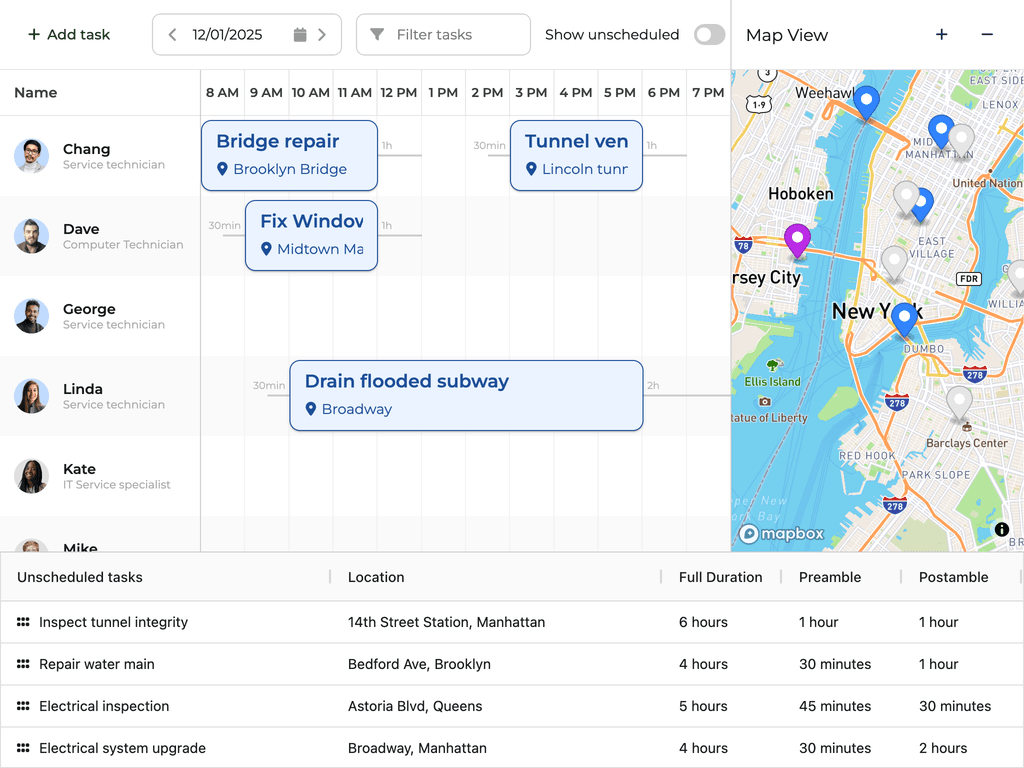The image size is (1024, 768).
Task: Go to previous day with left chevron
Action: [172, 35]
